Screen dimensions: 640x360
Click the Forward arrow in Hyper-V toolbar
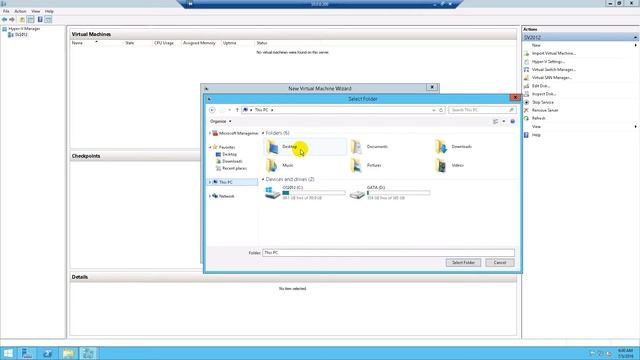pos(12,20)
